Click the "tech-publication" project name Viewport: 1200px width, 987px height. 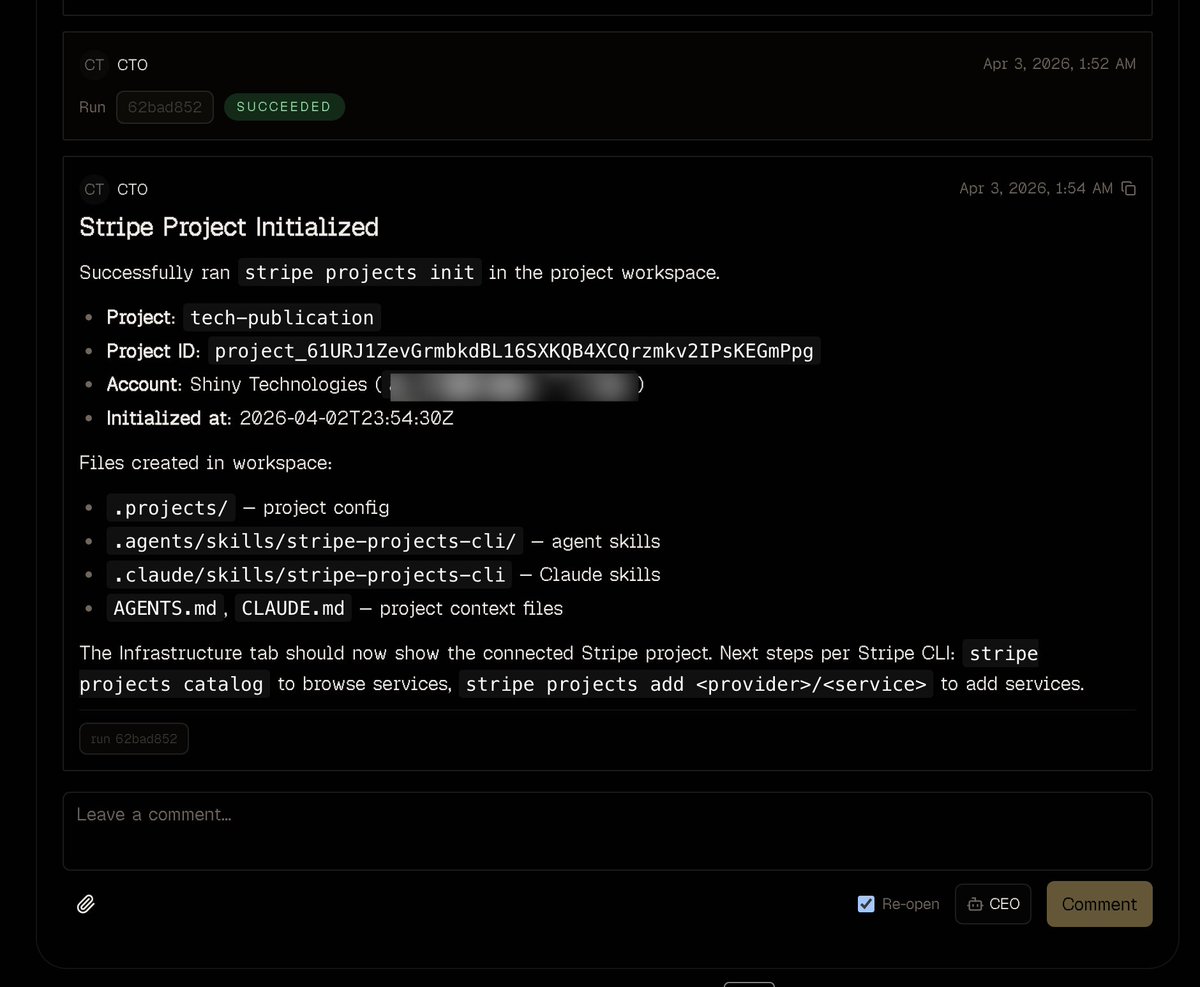[x=282, y=318]
